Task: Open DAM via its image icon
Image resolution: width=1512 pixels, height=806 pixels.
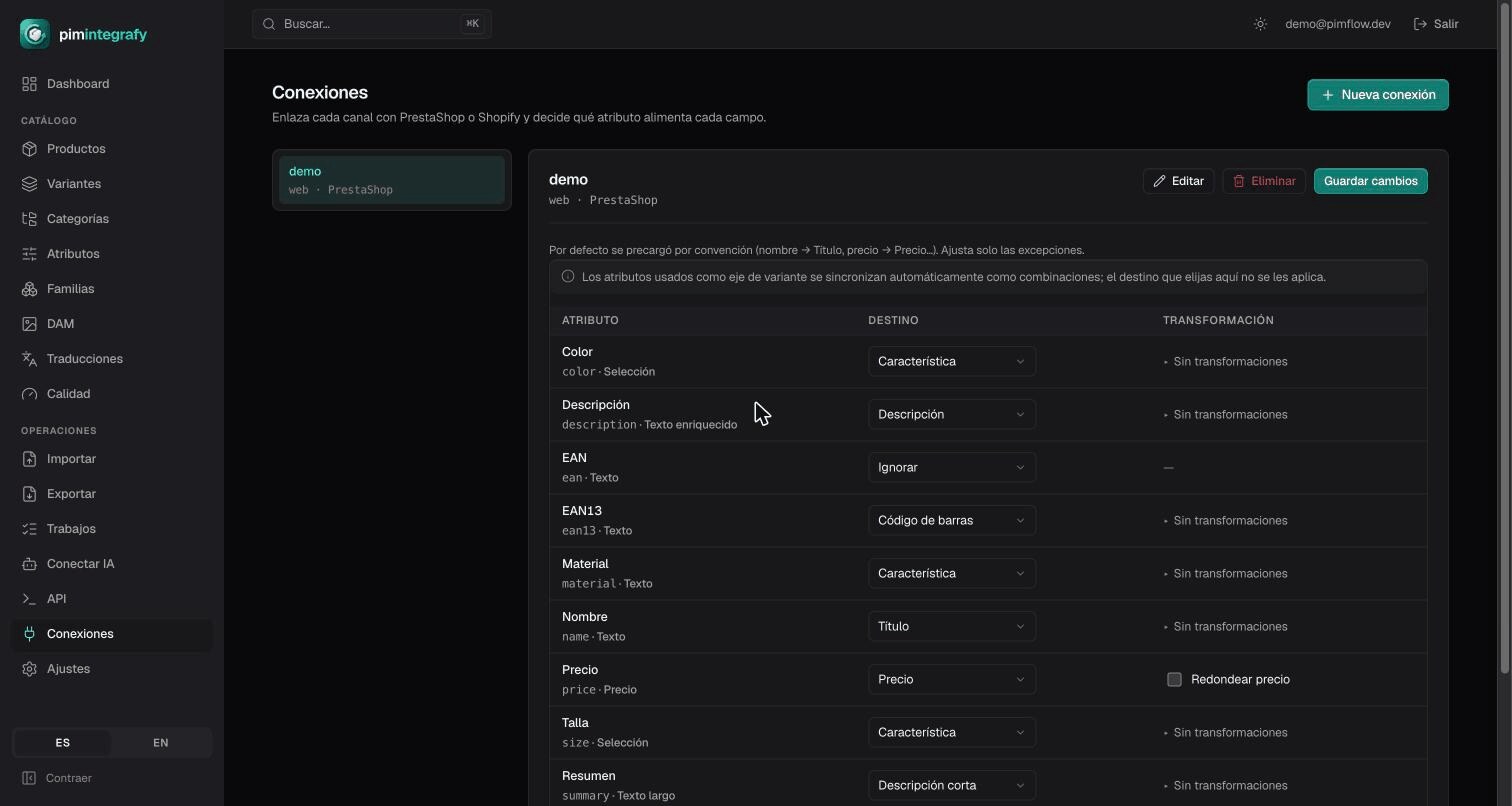Action: [x=29, y=324]
